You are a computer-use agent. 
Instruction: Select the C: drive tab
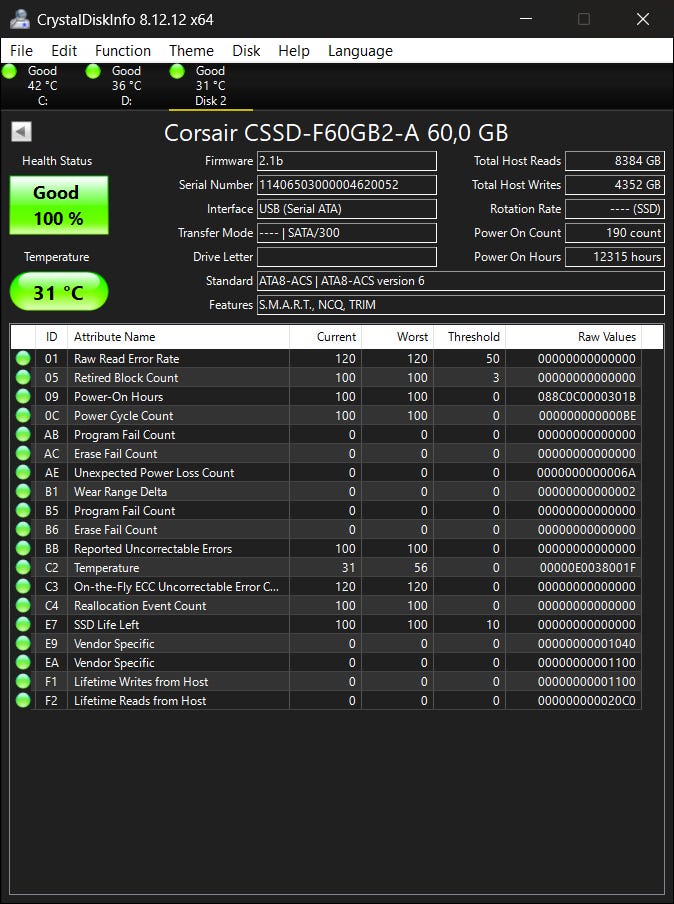[x=43, y=86]
